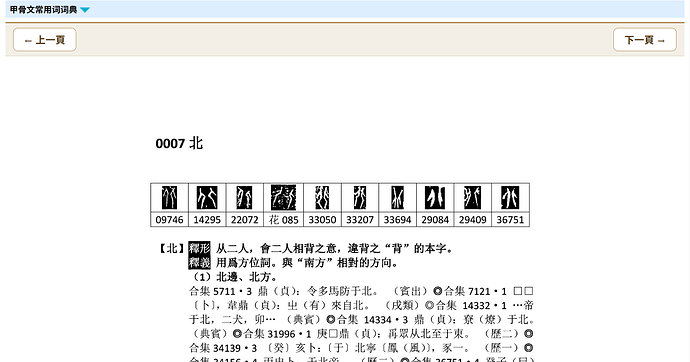Select the oracle glyph image numbered 33207

click(360, 197)
